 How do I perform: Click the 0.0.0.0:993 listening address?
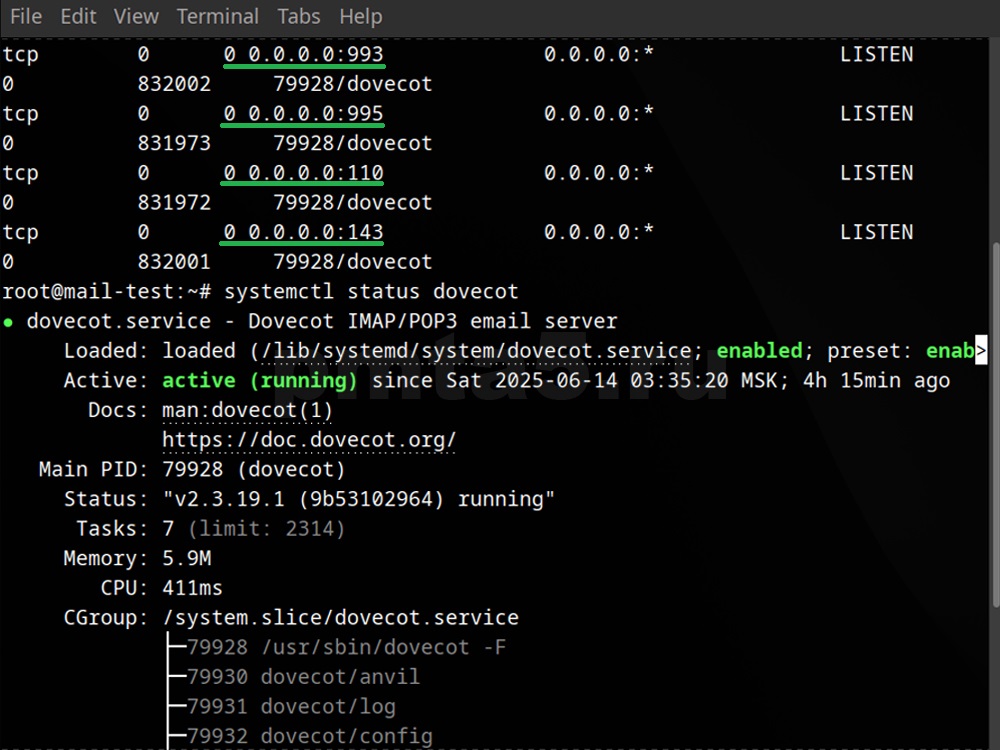(316, 54)
